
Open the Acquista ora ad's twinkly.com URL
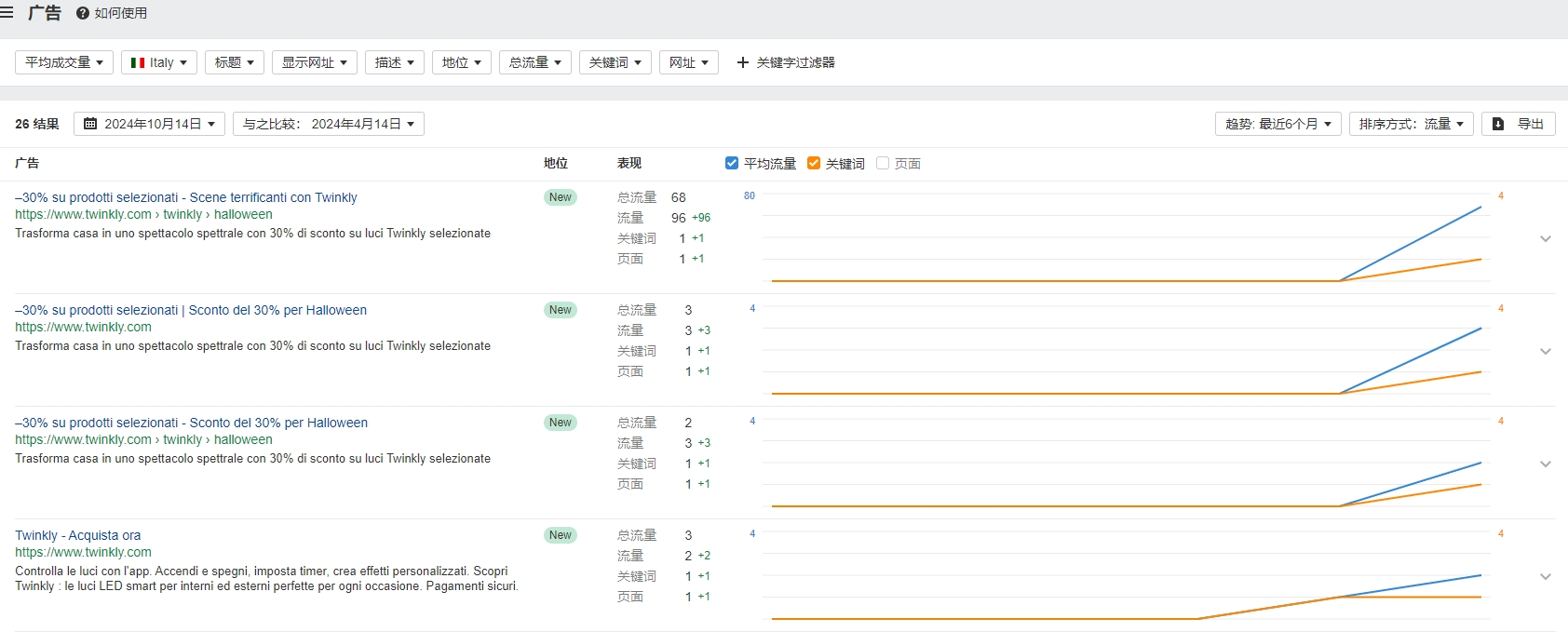pos(83,552)
